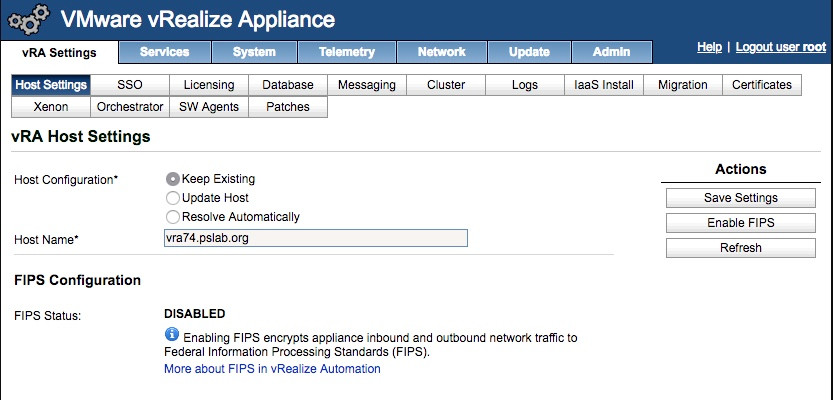Click the Save Settings button

(x=741, y=198)
